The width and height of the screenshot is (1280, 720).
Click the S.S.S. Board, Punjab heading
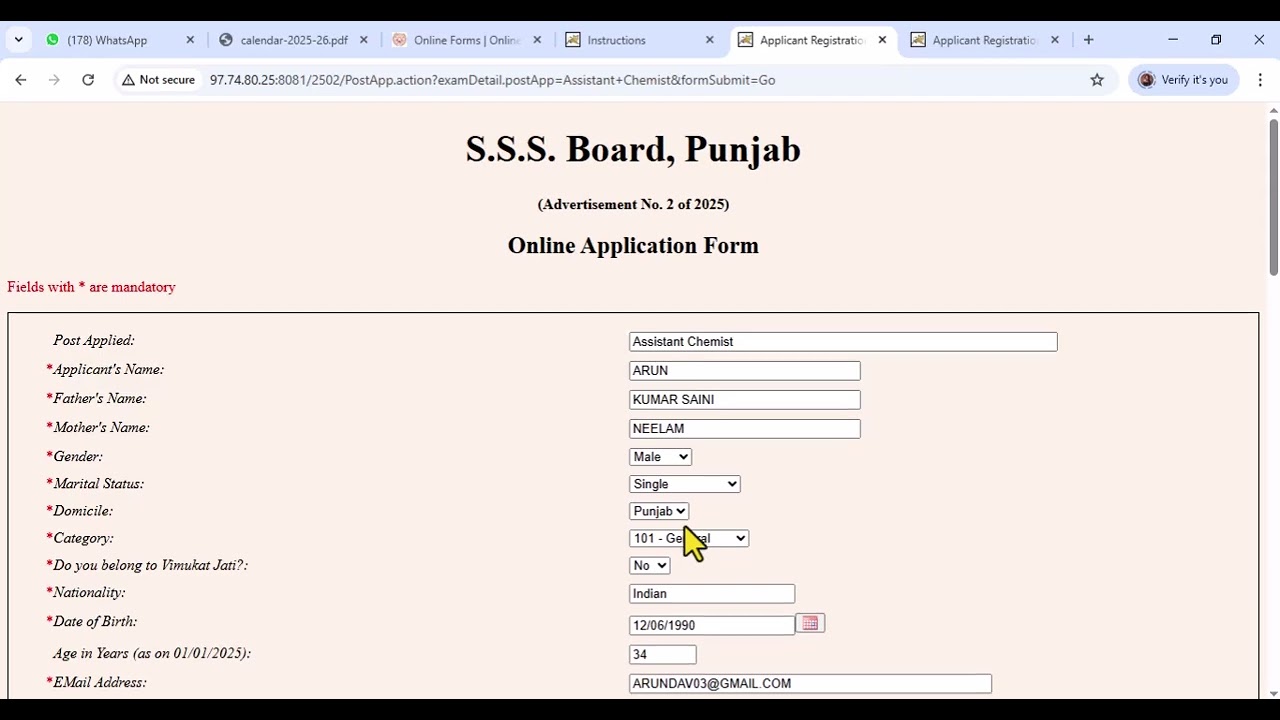(x=633, y=150)
